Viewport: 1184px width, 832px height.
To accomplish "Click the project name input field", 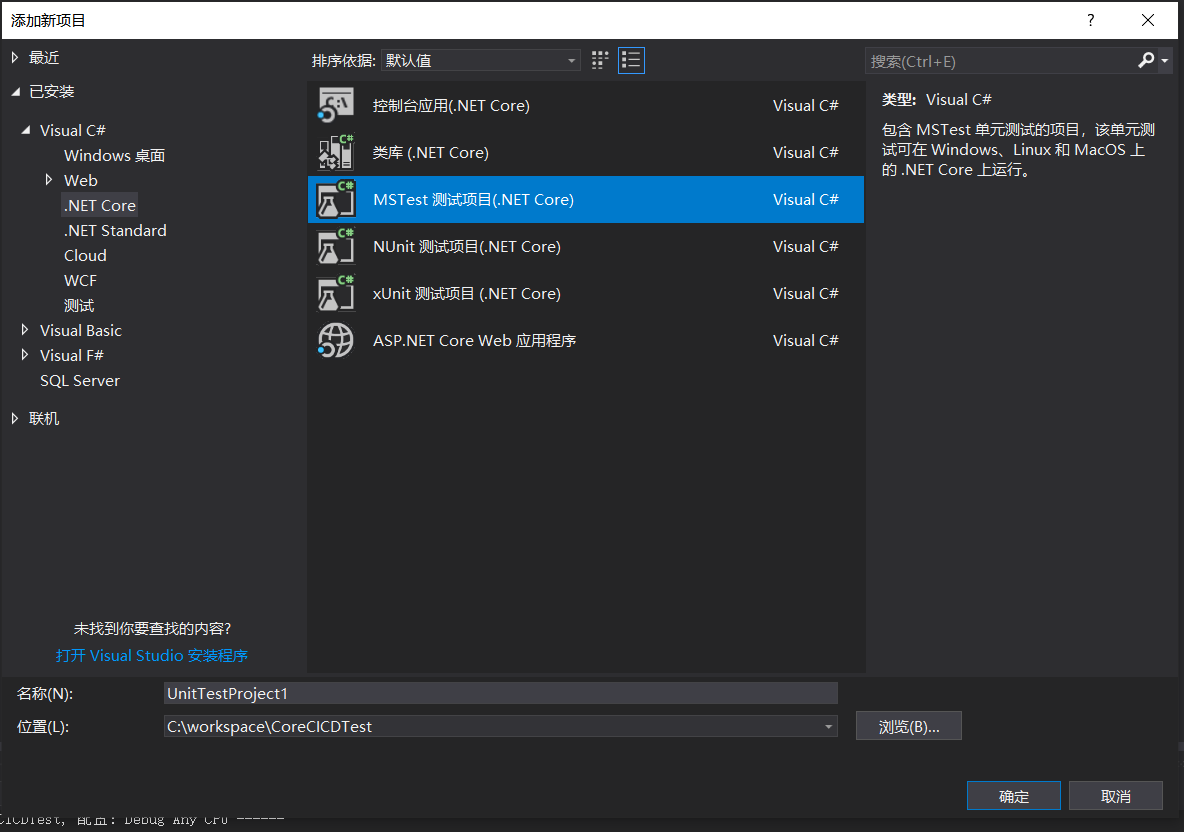I will (500, 693).
